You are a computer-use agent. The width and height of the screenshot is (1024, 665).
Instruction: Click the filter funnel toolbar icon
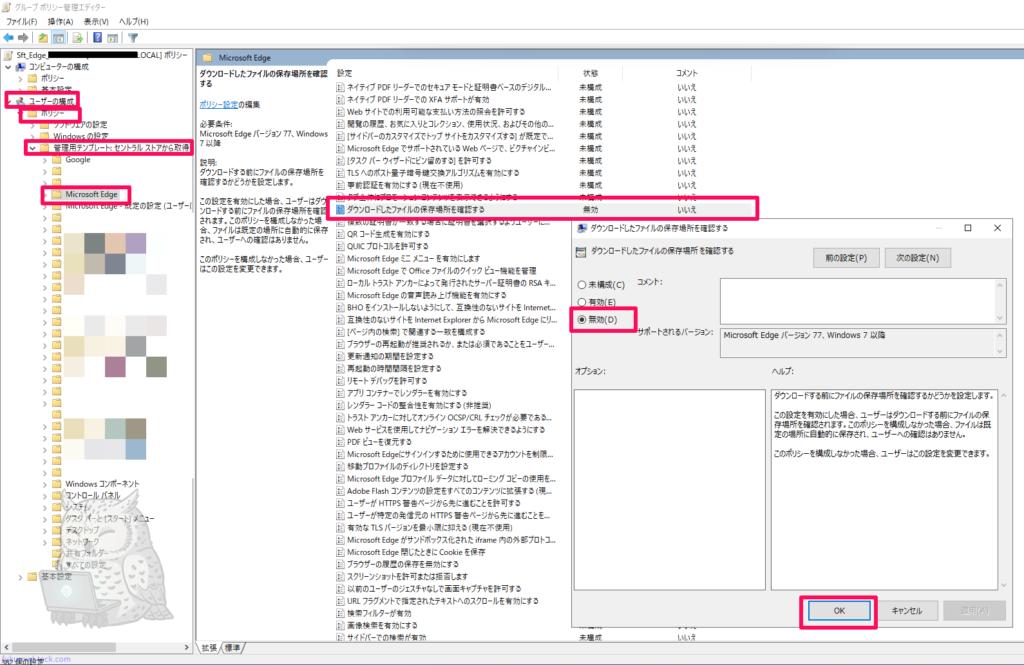point(133,38)
